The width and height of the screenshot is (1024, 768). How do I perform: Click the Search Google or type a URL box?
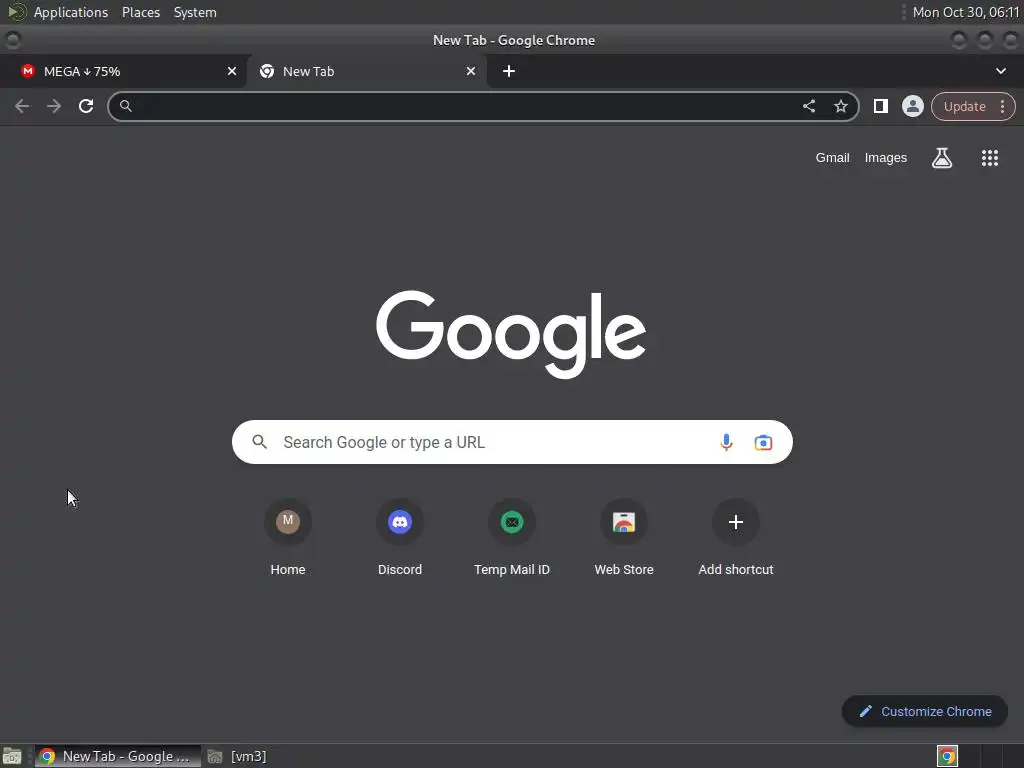(x=512, y=442)
